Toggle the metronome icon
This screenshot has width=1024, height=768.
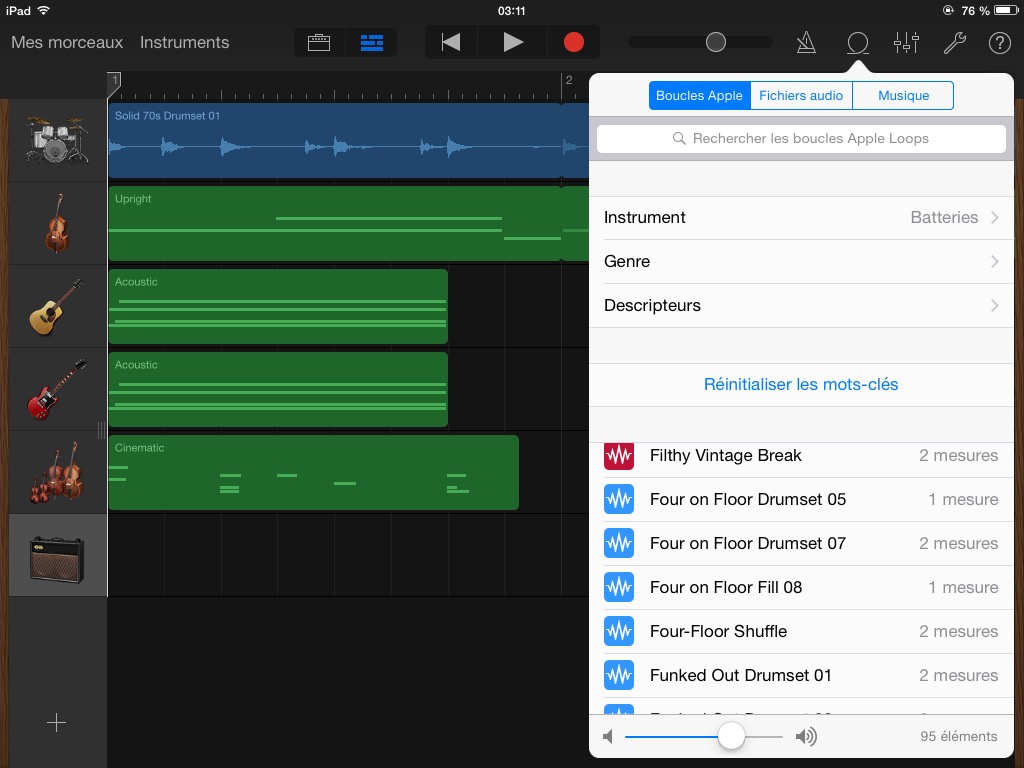pos(806,43)
